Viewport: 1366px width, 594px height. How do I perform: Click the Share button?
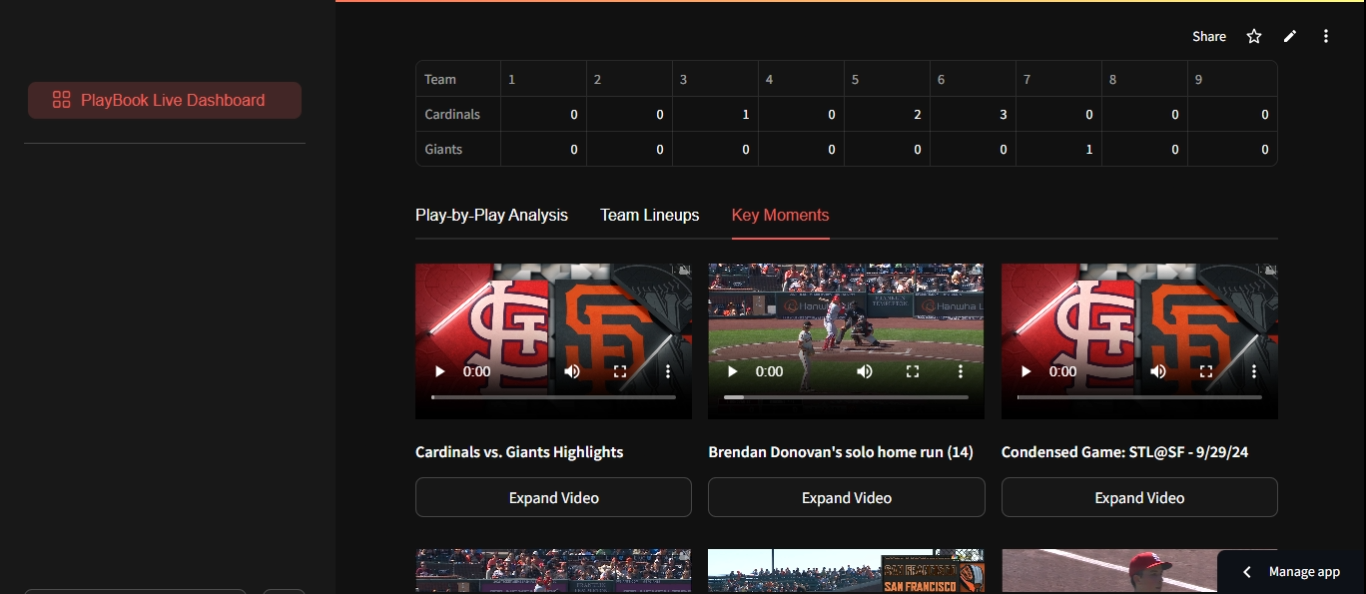1209,36
